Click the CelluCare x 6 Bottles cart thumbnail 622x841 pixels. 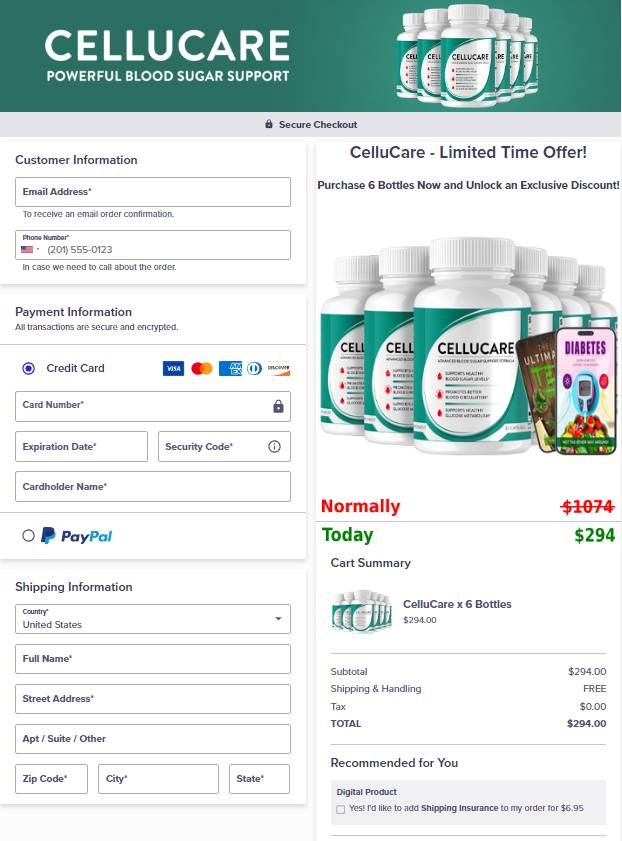point(362,611)
